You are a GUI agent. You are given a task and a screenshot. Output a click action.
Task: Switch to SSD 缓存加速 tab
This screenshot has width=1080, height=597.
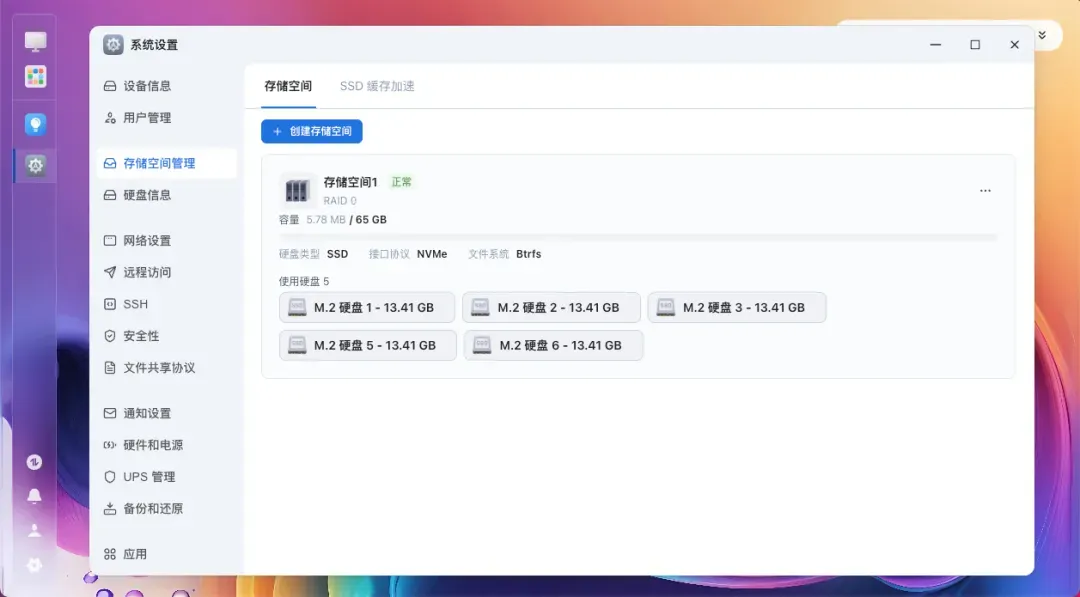[377, 87]
